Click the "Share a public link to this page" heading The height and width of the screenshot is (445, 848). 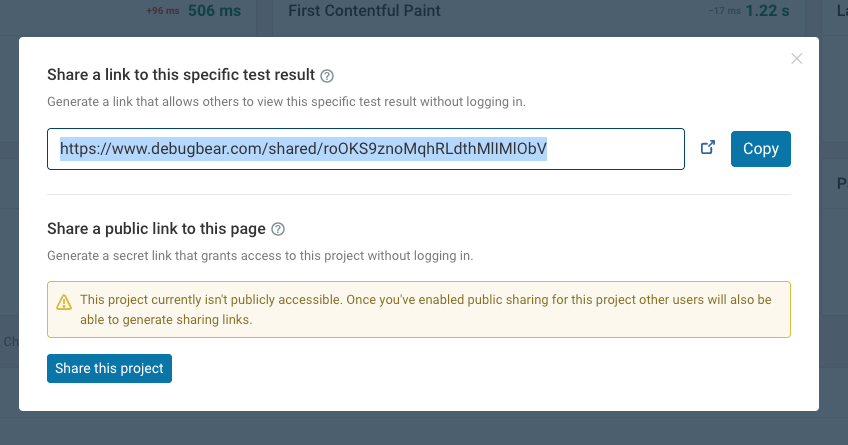[156, 228]
